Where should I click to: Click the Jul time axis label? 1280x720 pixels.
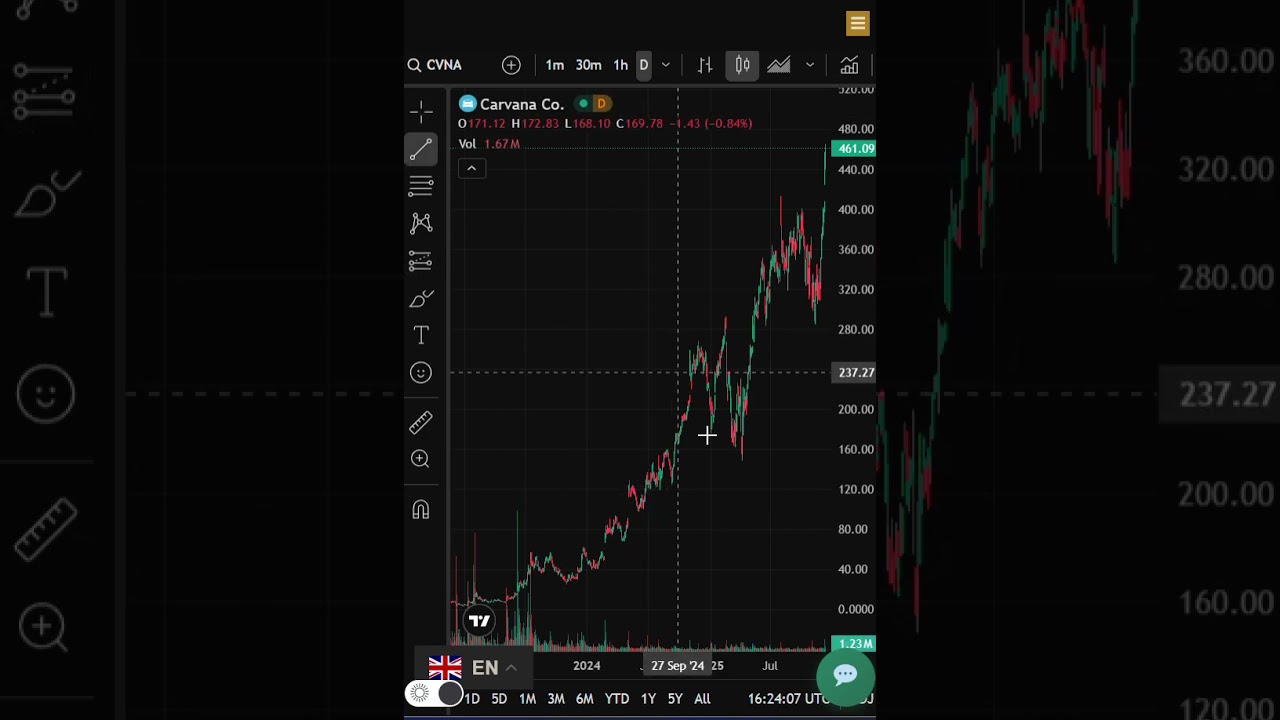coord(770,666)
